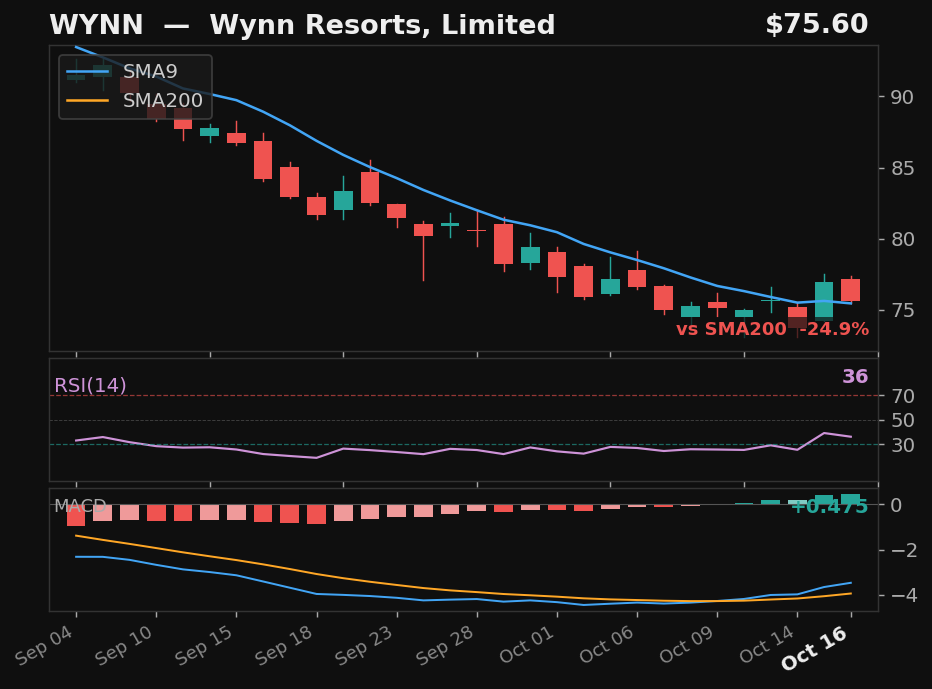
Task: Click the 85 price axis label
Action: tap(902, 169)
